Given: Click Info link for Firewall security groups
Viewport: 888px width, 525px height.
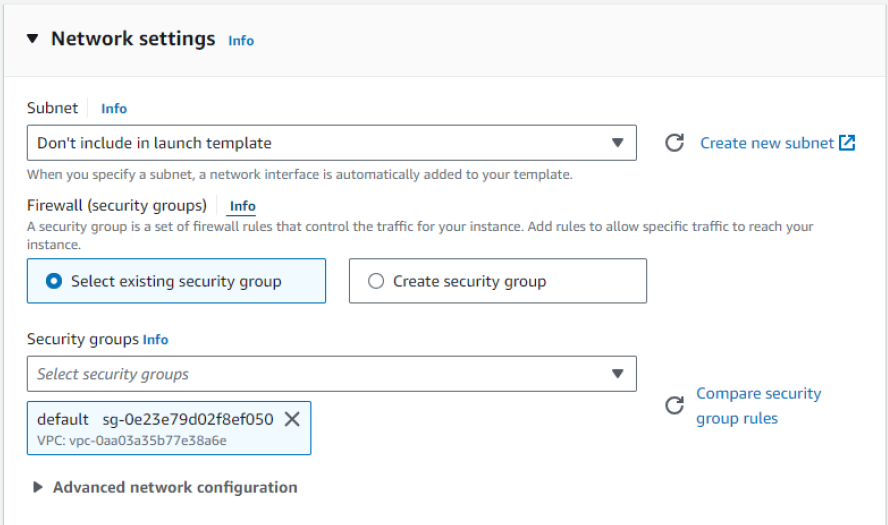Looking at the screenshot, I should pos(242,206).
